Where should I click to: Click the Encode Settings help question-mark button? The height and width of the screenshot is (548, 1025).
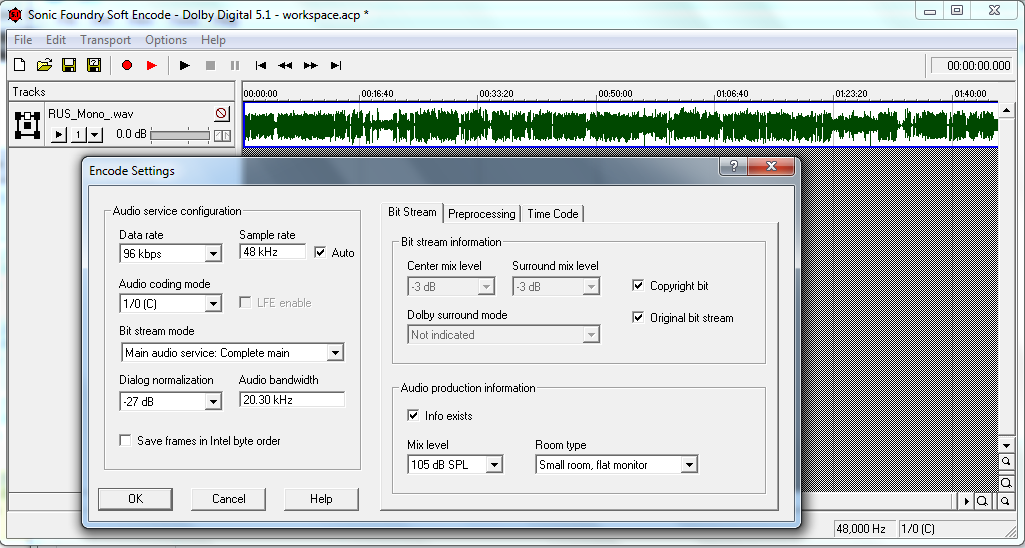coord(733,166)
